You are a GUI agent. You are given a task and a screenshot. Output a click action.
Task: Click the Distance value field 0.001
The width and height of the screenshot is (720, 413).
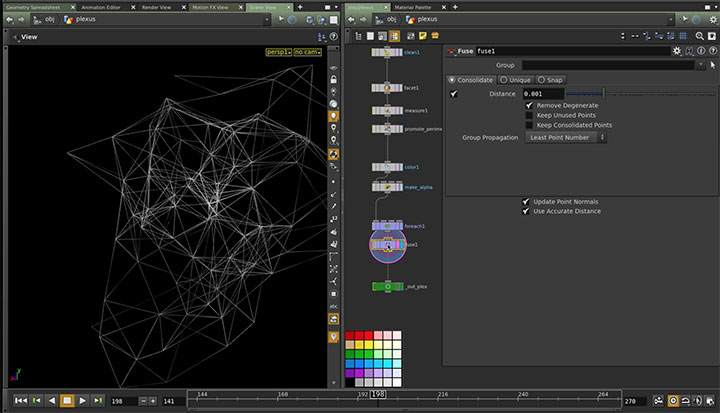tap(543, 94)
